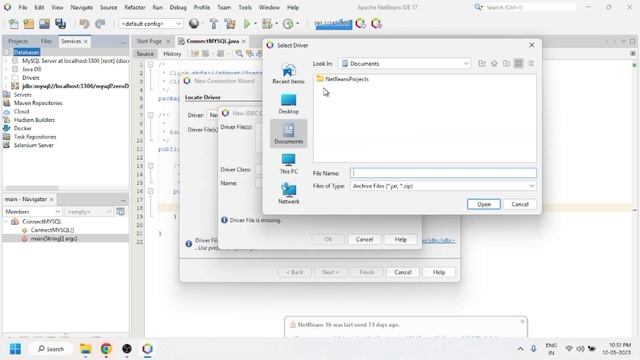Go to Desktop in Select Driver sidebar

[289, 104]
